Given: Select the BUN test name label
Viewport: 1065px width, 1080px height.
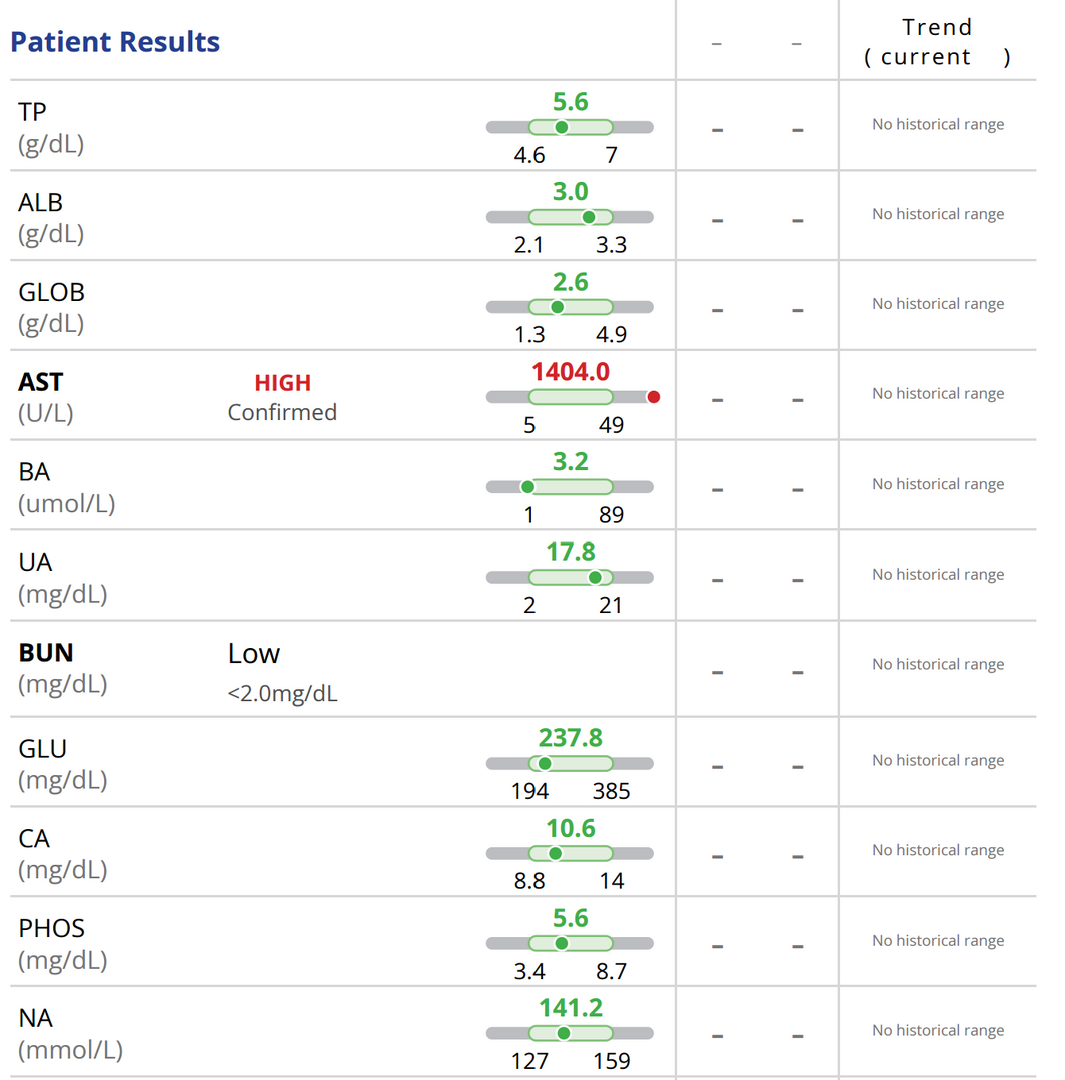Looking at the screenshot, I should pyautogui.click(x=46, y=653).
